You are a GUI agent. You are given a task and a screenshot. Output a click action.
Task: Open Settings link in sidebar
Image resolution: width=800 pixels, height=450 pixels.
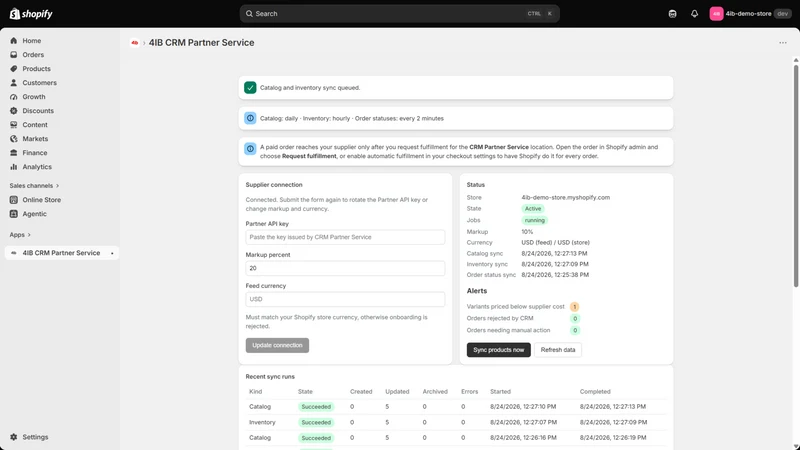pyautogui.click(x=35, y=437)
